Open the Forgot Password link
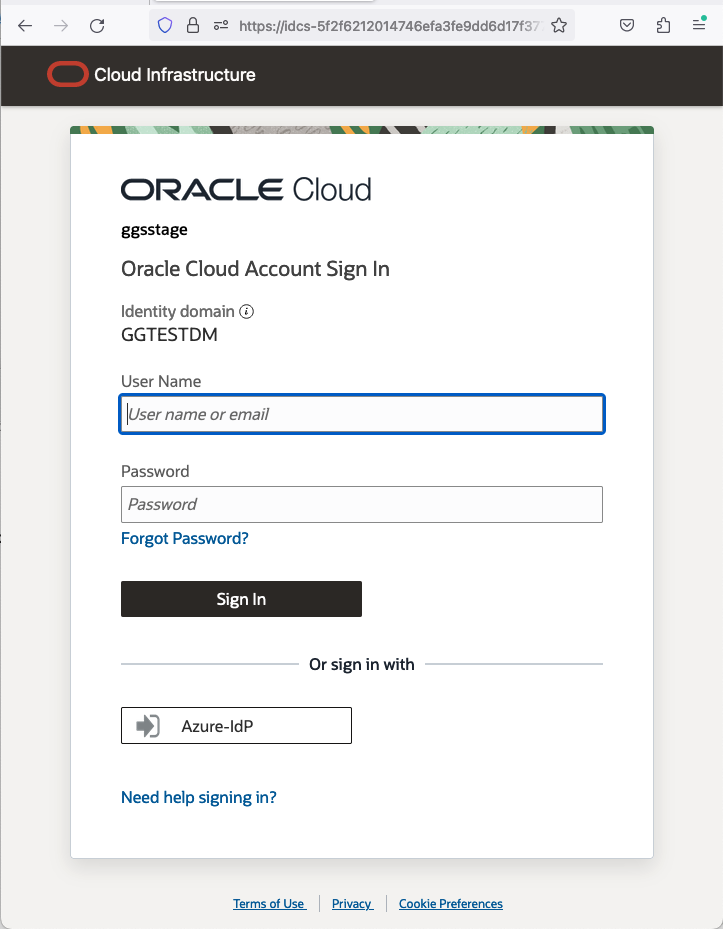 [x=184, y=538]
